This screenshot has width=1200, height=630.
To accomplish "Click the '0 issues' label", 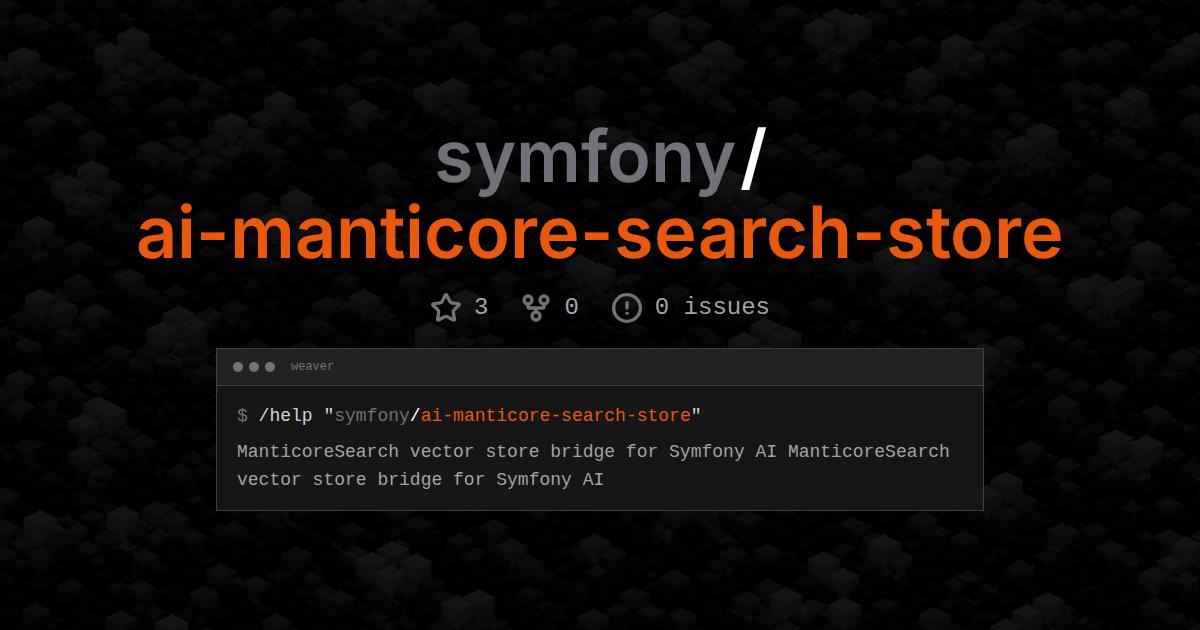I will click(712, 306).
